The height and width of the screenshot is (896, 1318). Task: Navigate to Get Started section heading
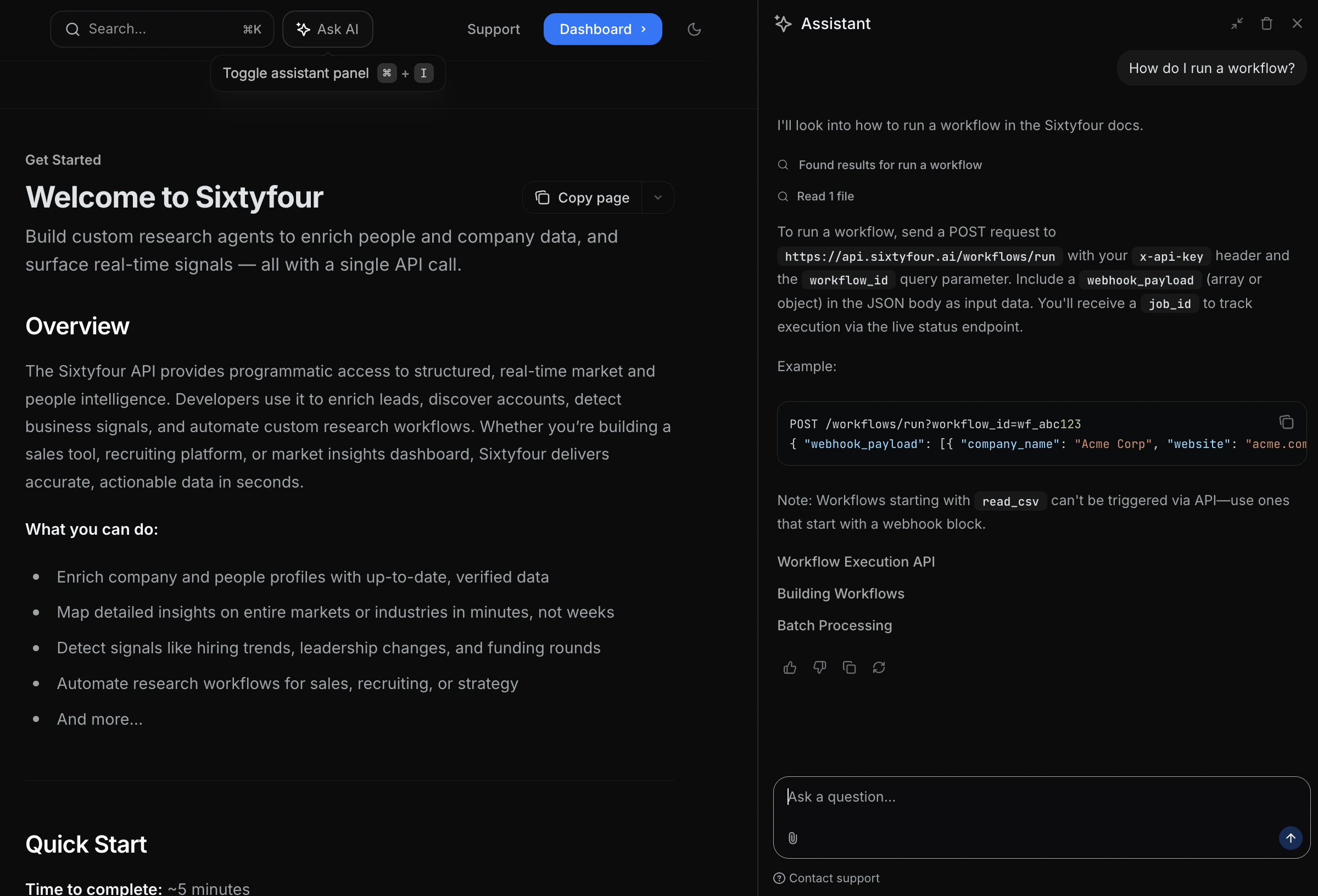click(x=63, y=159)
